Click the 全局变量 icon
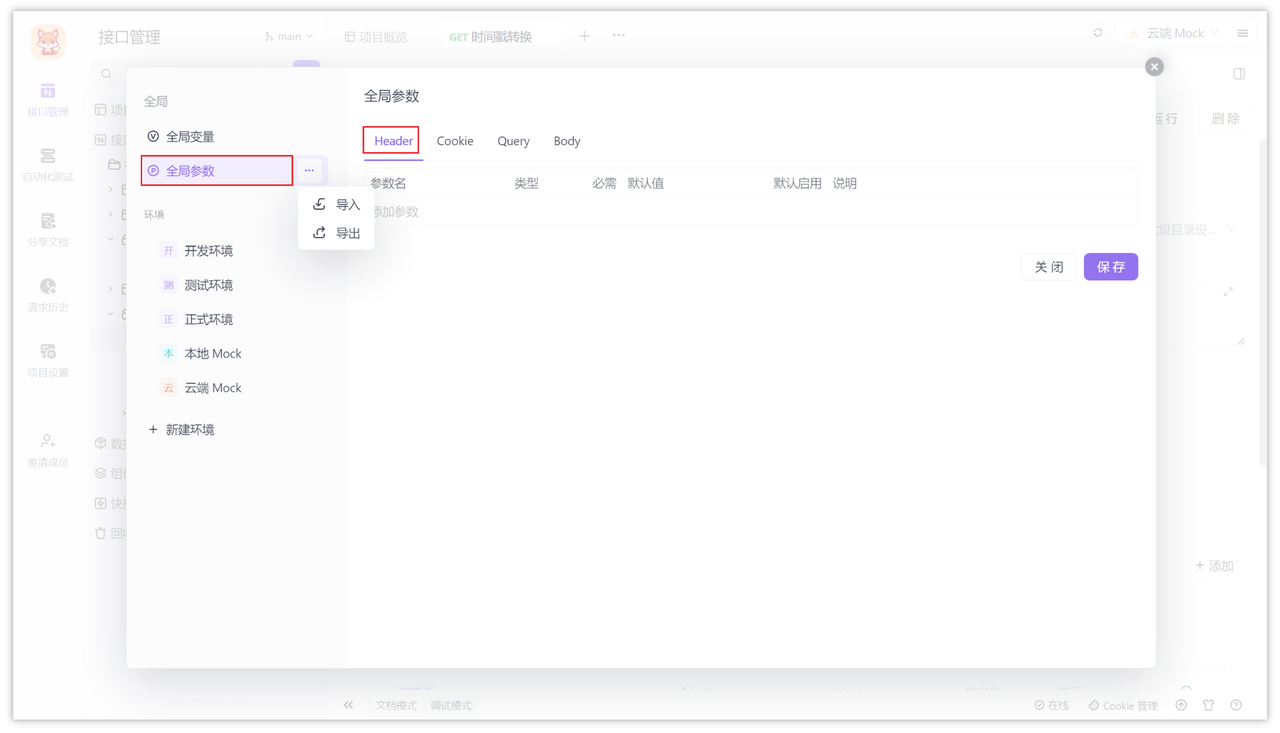The height and width of the screenshot is (733, 1280). click(153, 137)
